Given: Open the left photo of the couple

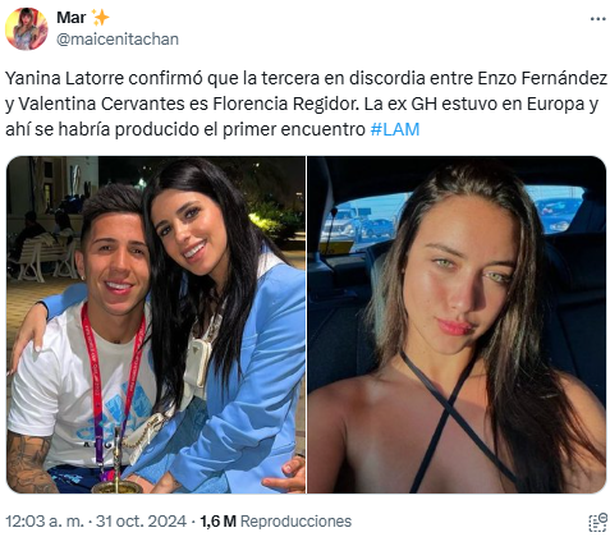Looking at the screenshot, I should pos(156,325).
